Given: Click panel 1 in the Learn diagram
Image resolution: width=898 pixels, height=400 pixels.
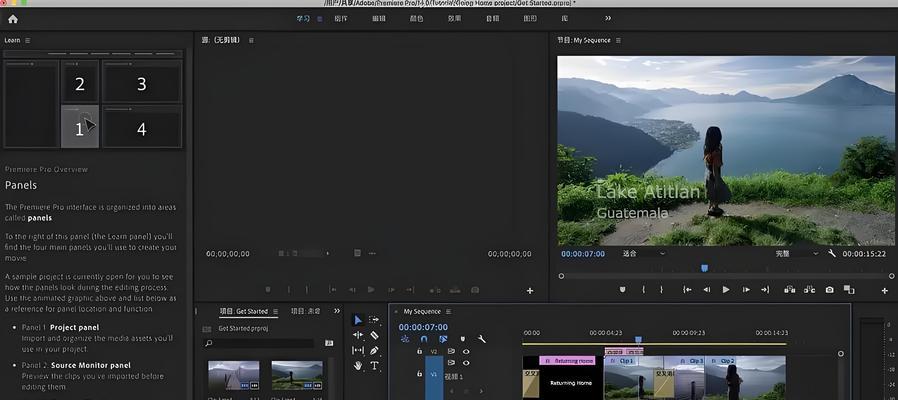Looking at the screenshot, I should click(80, 127).
